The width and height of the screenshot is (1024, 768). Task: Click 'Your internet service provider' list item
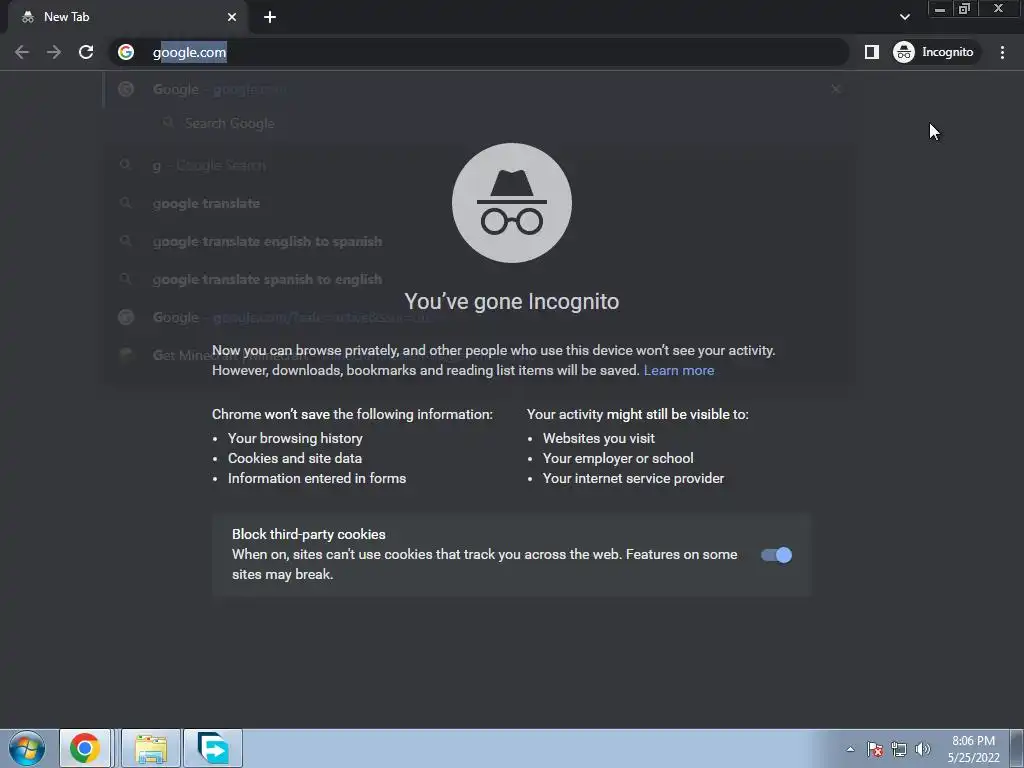(x=633, y=479)
